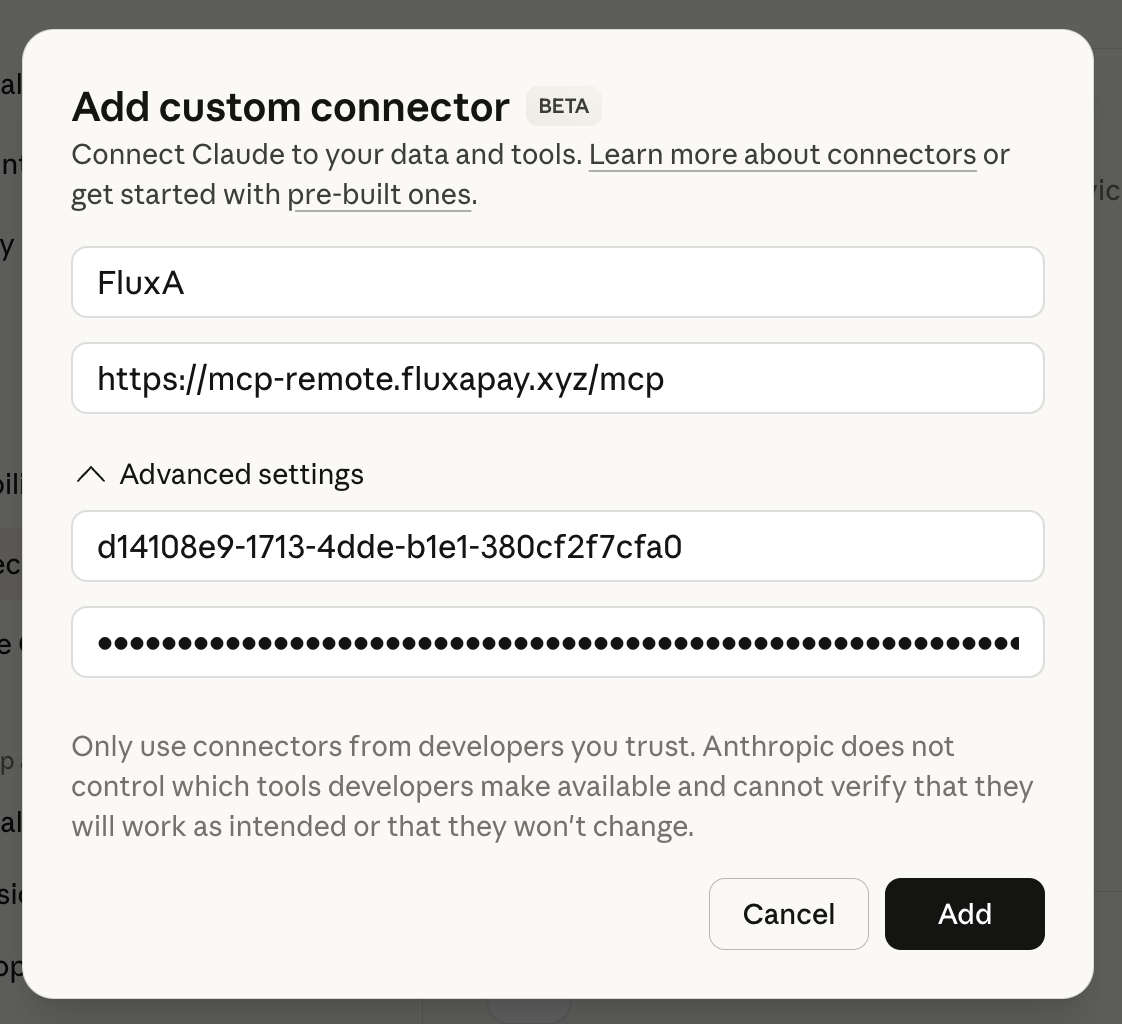Cancel adding the custom connector
Image resolution: width=1122 pixels, height=1024 pixels.
(x=788, y=913)
